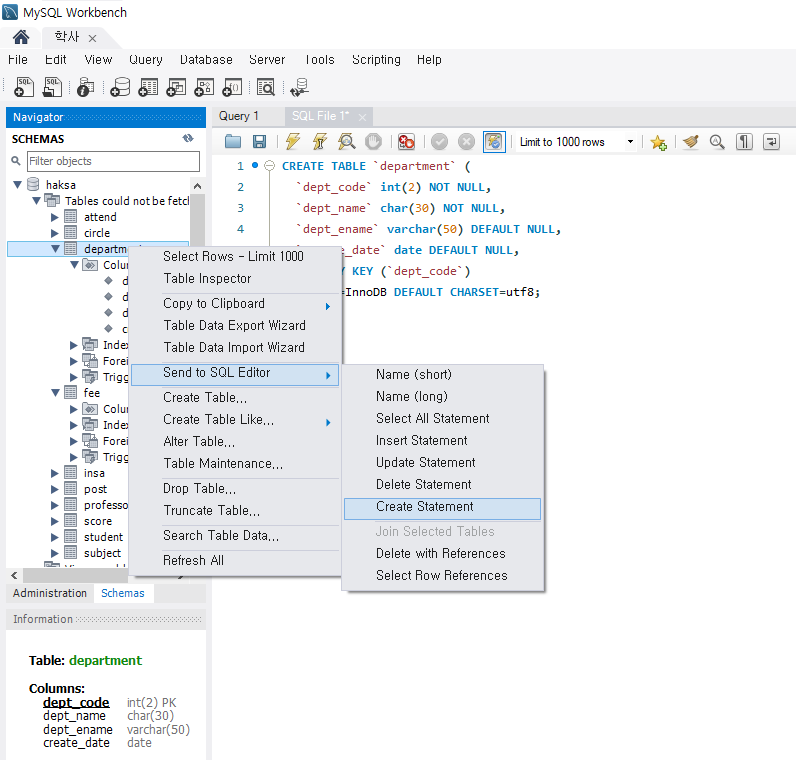Save the script with the floppy disk icon
Image resolution: width=796 pixels, height=760 pixels.
point(259,141)
